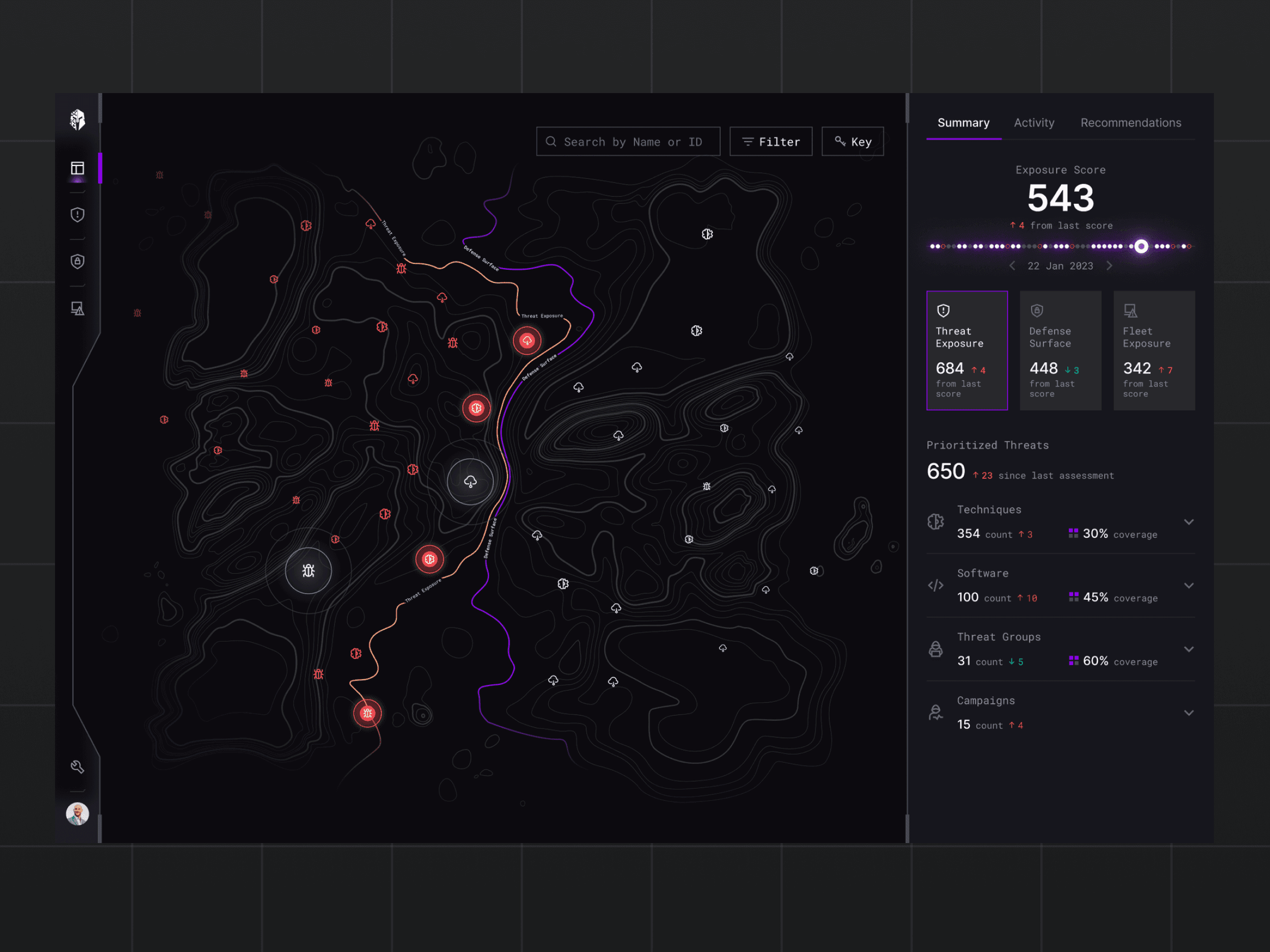The height and width of the screenshot is (952, 1270).
Task: Select the Fleet Exposure card
Action: pyautogui.click(x=1154, y=350)
